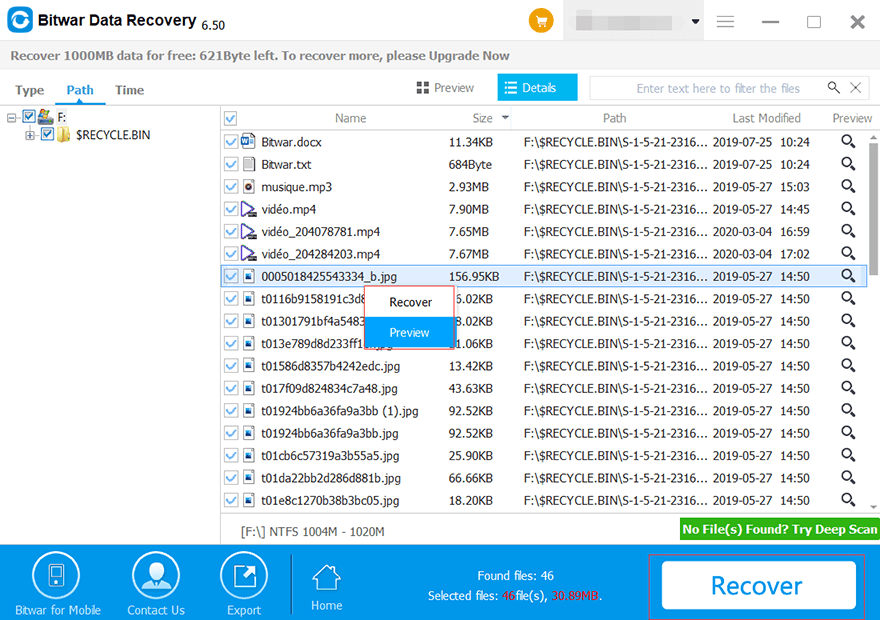Click the 2.93MB size cell
Viewport: 880px width, 620px height.
coord(469,186)
